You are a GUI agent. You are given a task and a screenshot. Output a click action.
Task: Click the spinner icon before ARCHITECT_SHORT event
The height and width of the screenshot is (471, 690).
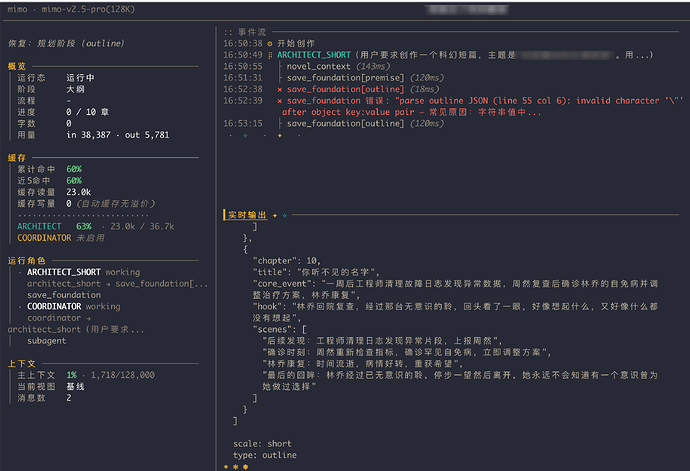coord(270,55)
